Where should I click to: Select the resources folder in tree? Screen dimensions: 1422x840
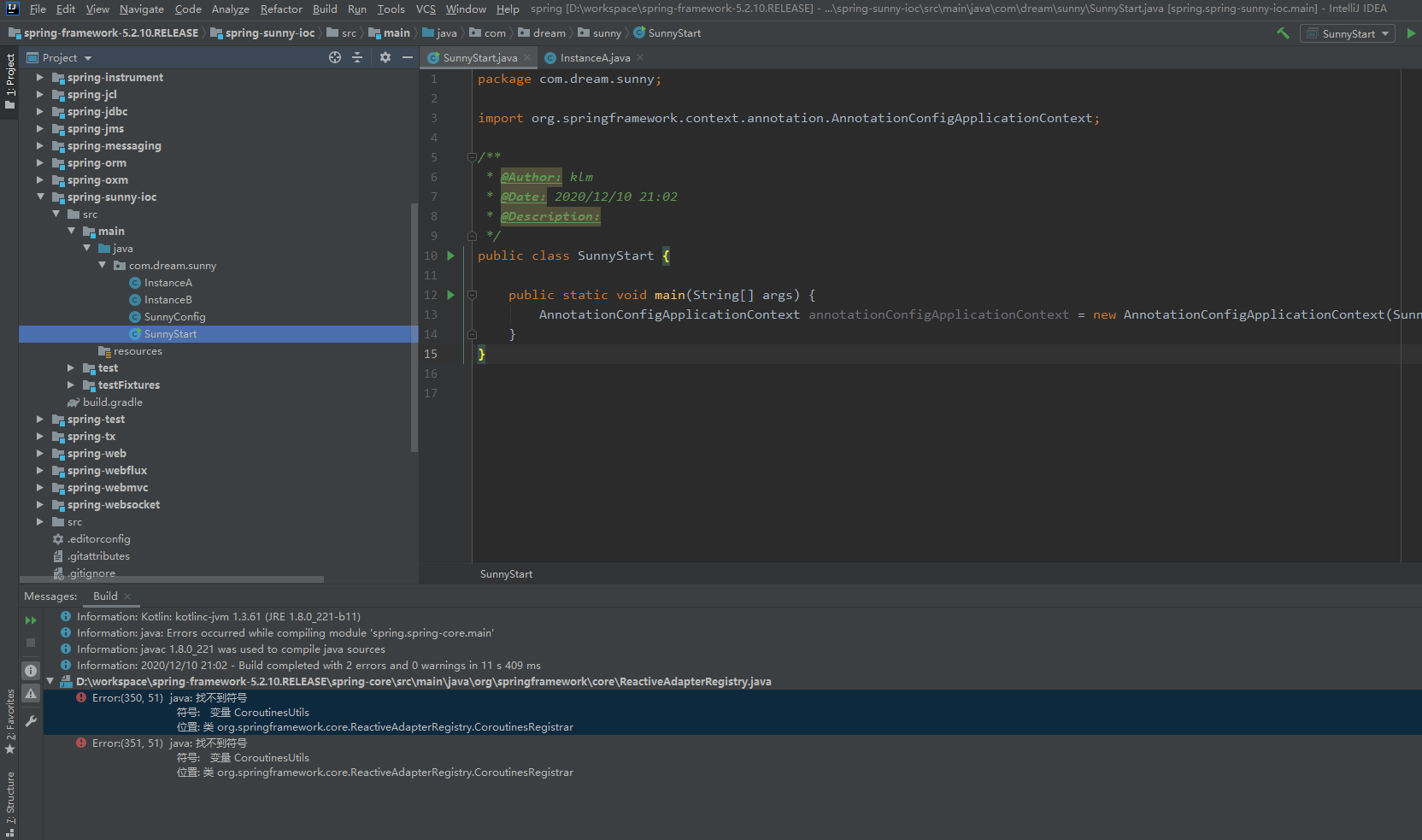tap(130, 351)
